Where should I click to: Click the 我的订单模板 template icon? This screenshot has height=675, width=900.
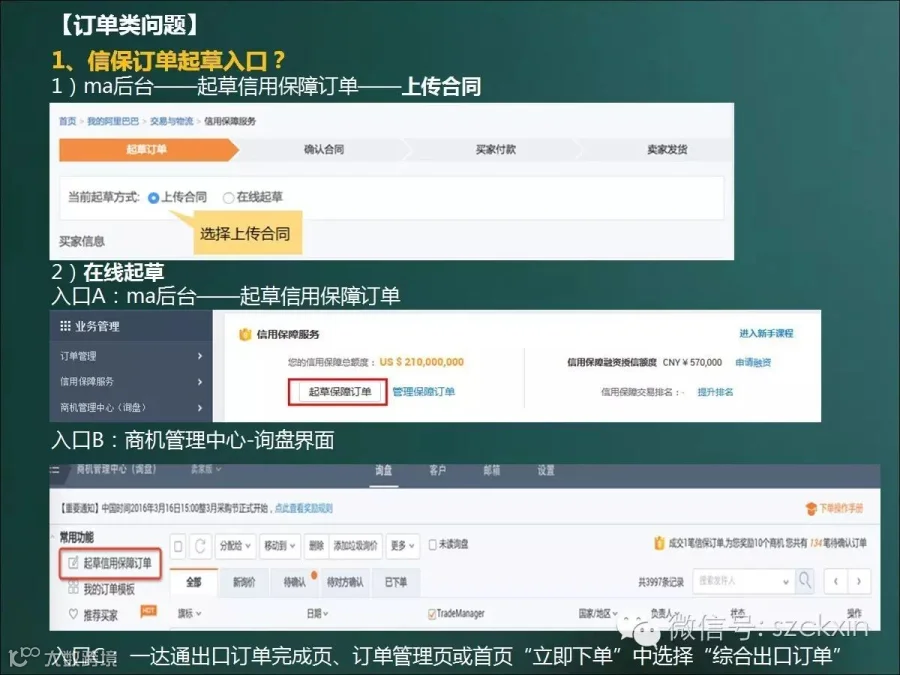click(73, 588)
